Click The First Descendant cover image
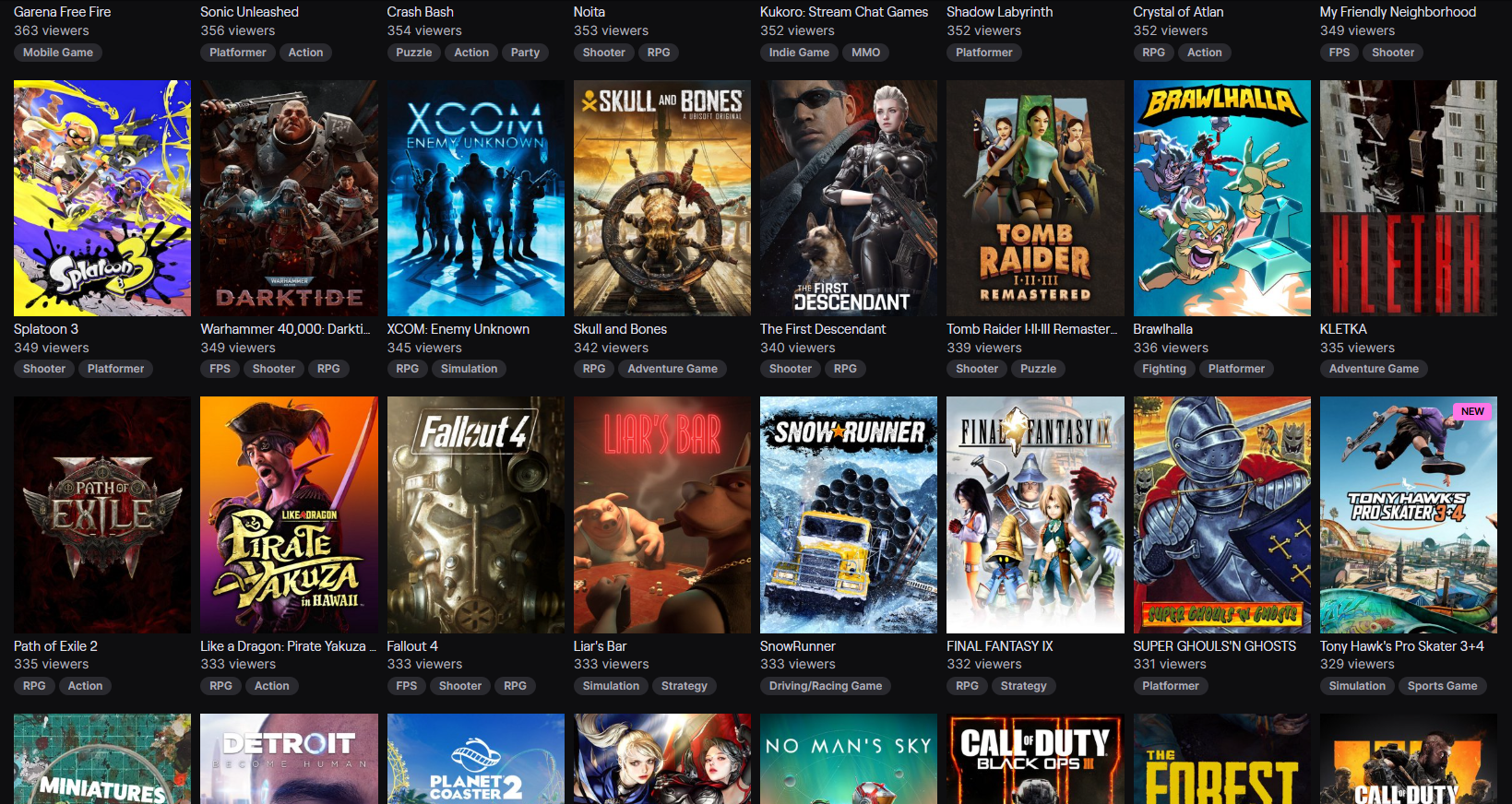1512x804 pixels. tap(849, 198)
